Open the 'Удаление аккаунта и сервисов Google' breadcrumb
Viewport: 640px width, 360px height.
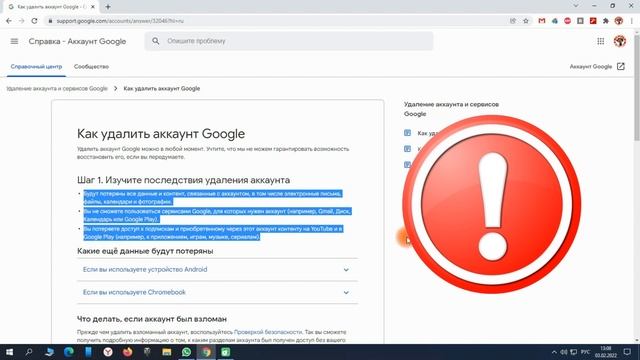(x=57, y=89)
